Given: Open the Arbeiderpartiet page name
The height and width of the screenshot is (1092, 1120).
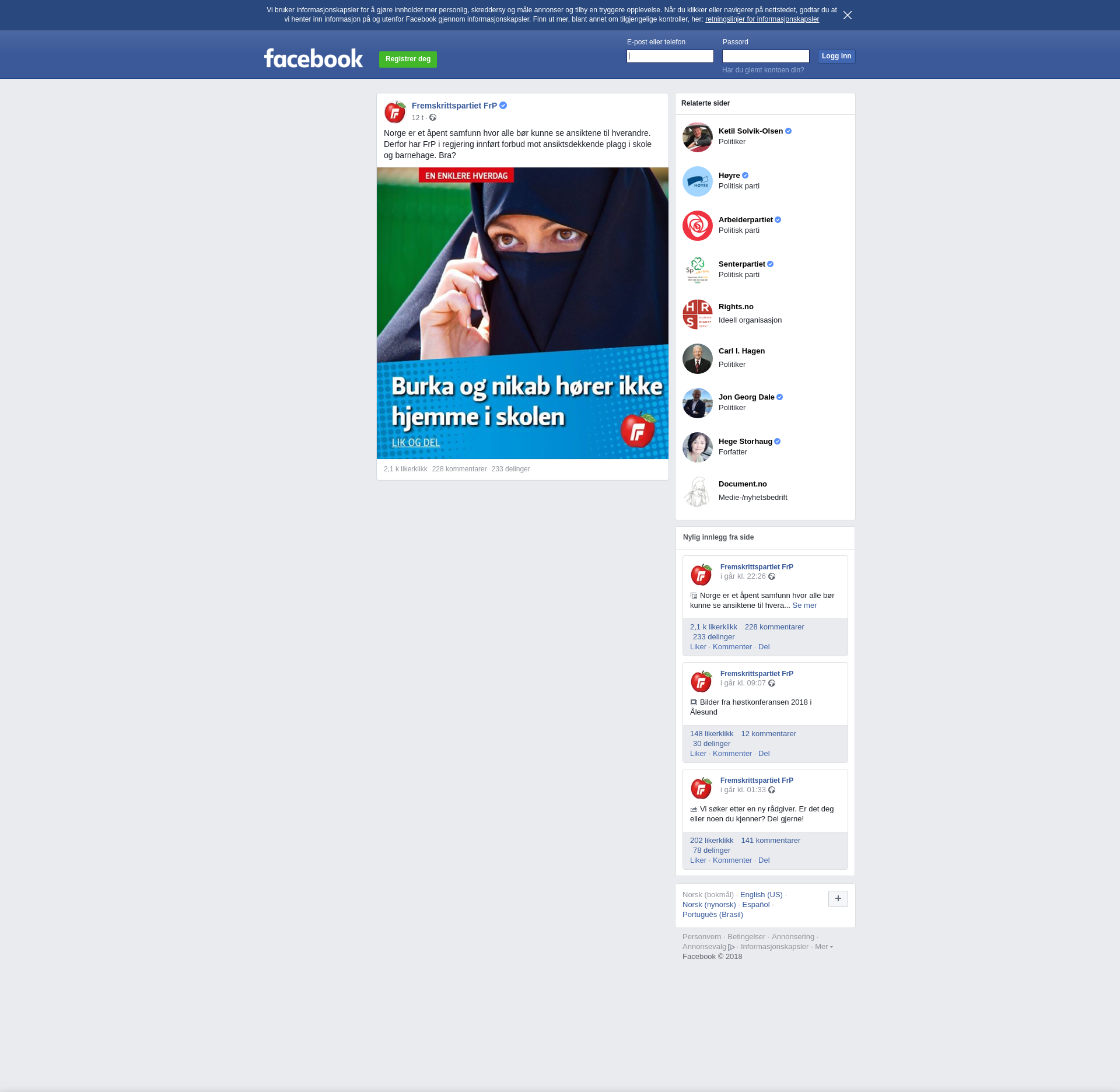Looking at the screenshot, I should 745,220.
